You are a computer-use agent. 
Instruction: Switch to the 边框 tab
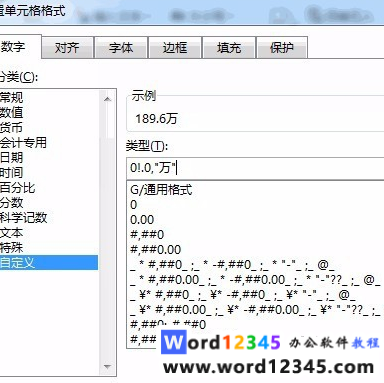(x=175, y=48)
